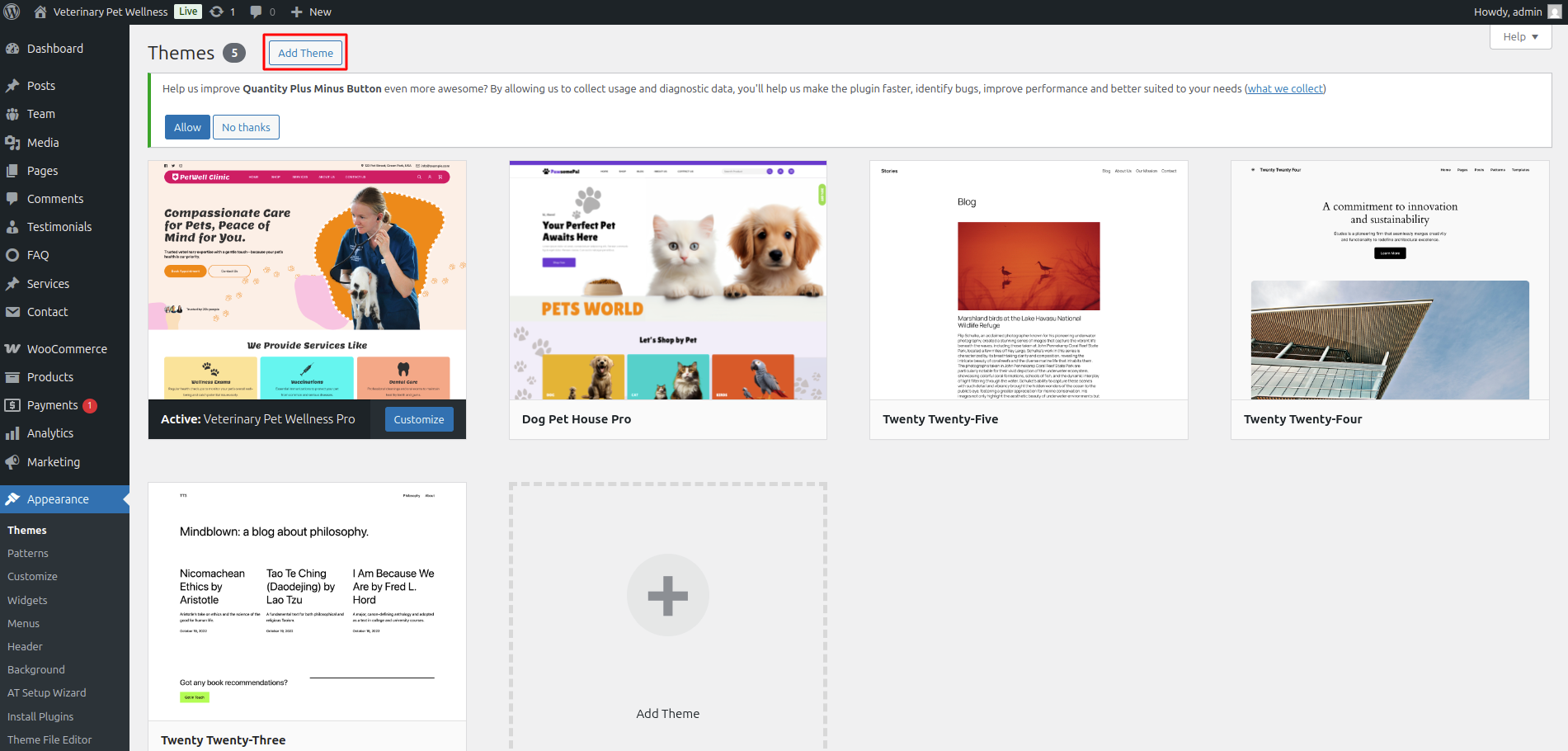Open the comments bubble icon in admin bar
Screen dimensions: 1568x751
(257, 12)
